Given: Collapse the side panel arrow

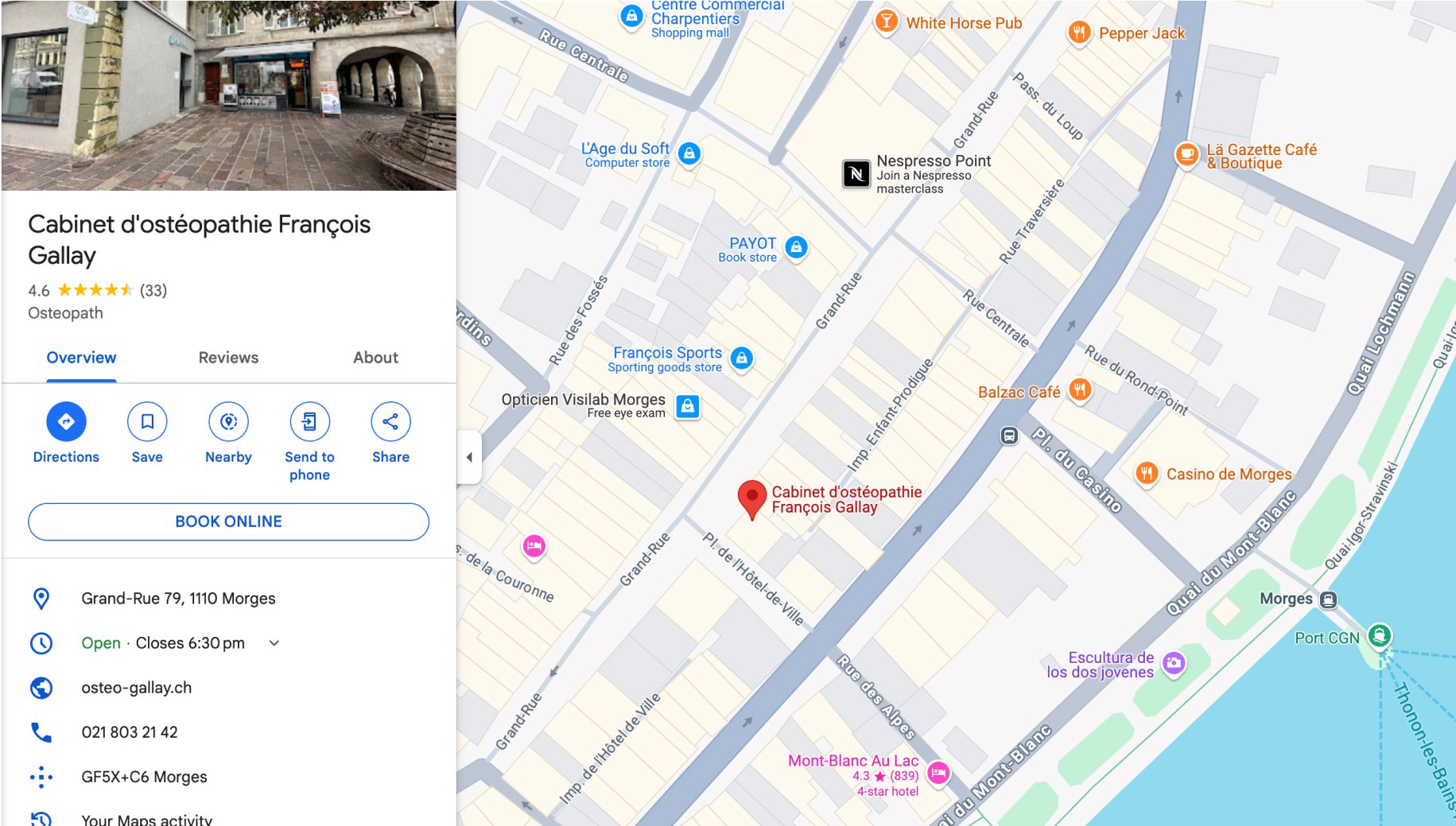Looking at the screenshot, I should pos(469,457).
